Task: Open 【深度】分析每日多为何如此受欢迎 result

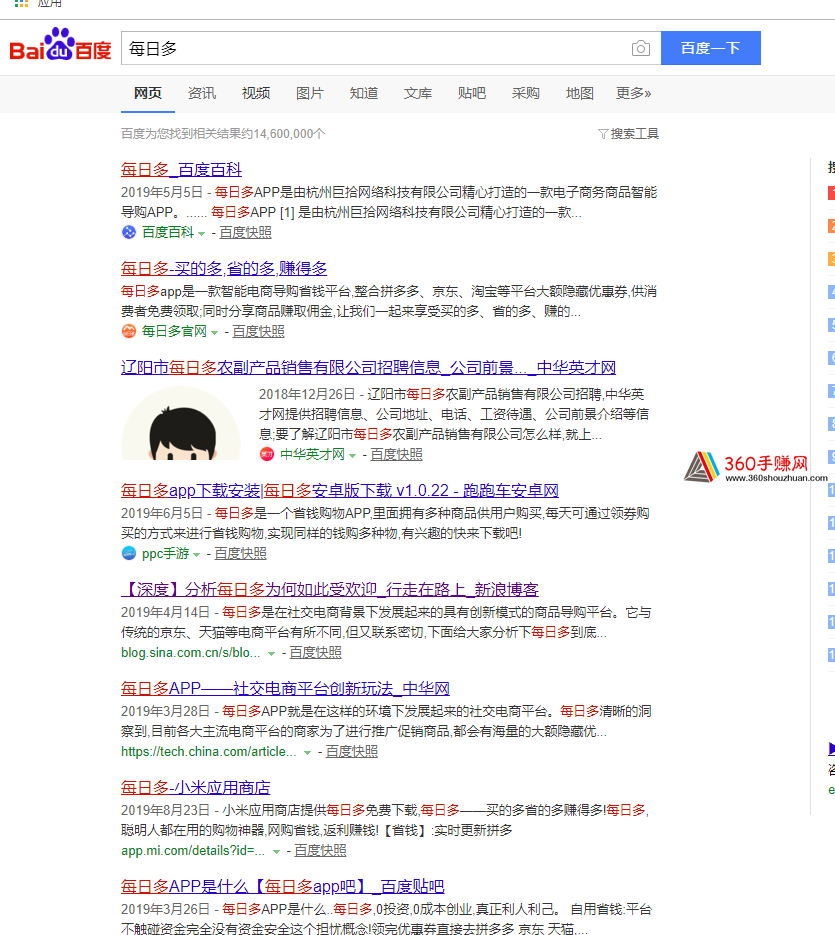Action: pyautogui.click(x=330, y=590)
